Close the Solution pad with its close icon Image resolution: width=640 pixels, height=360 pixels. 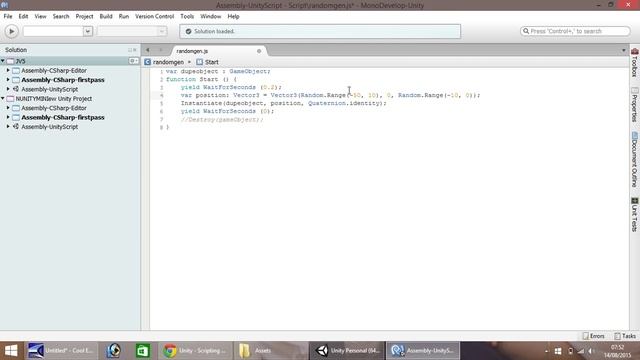[x=135, y=50]
